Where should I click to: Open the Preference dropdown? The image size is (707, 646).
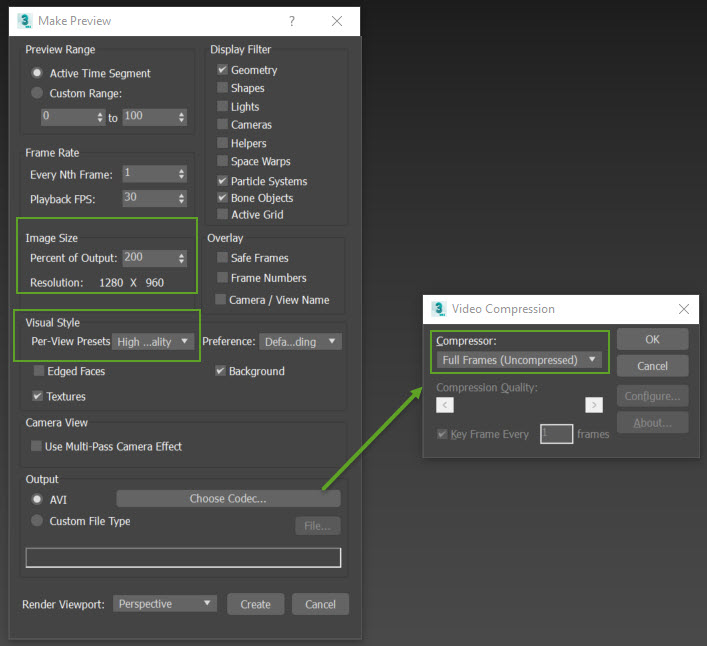coord(300,342)
